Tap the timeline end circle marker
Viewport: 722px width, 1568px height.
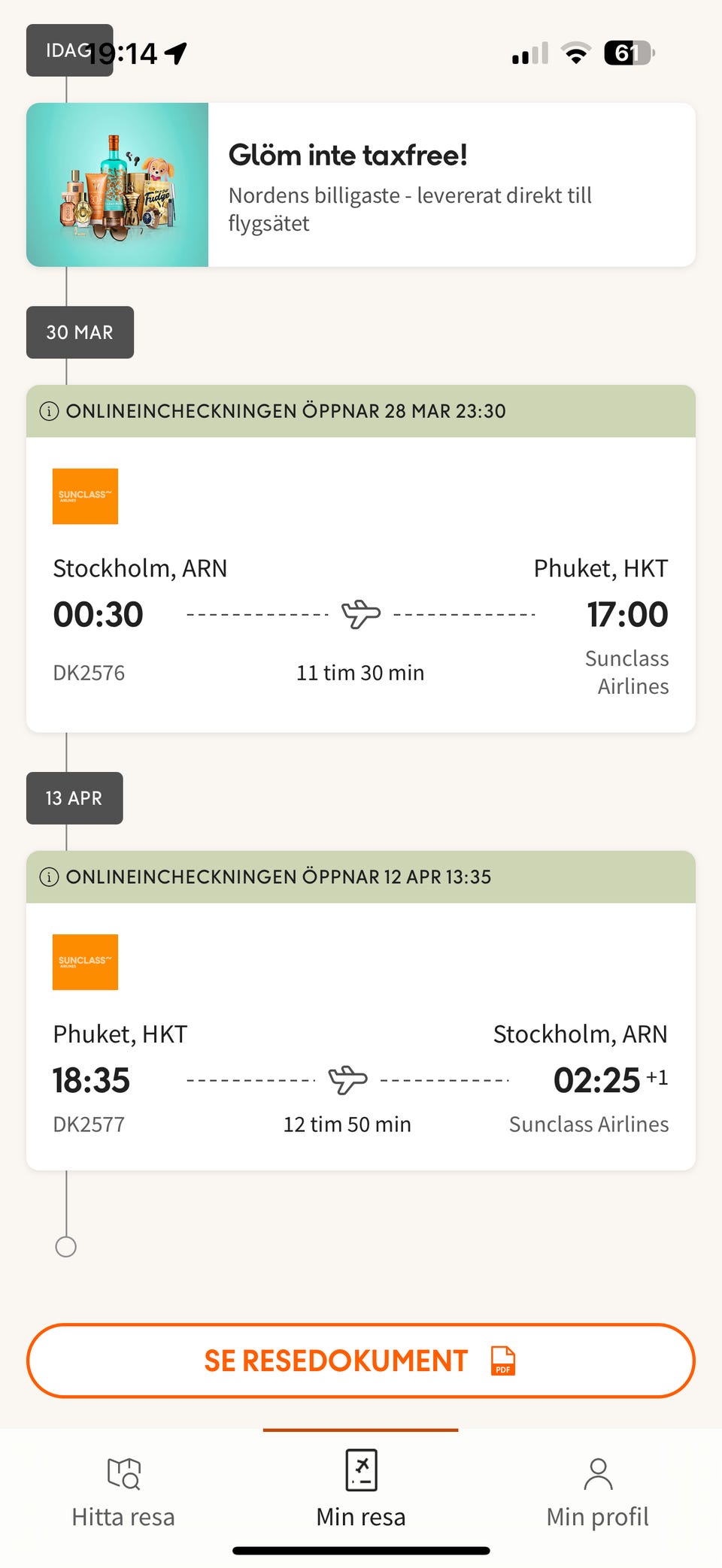click(66, 1247)
